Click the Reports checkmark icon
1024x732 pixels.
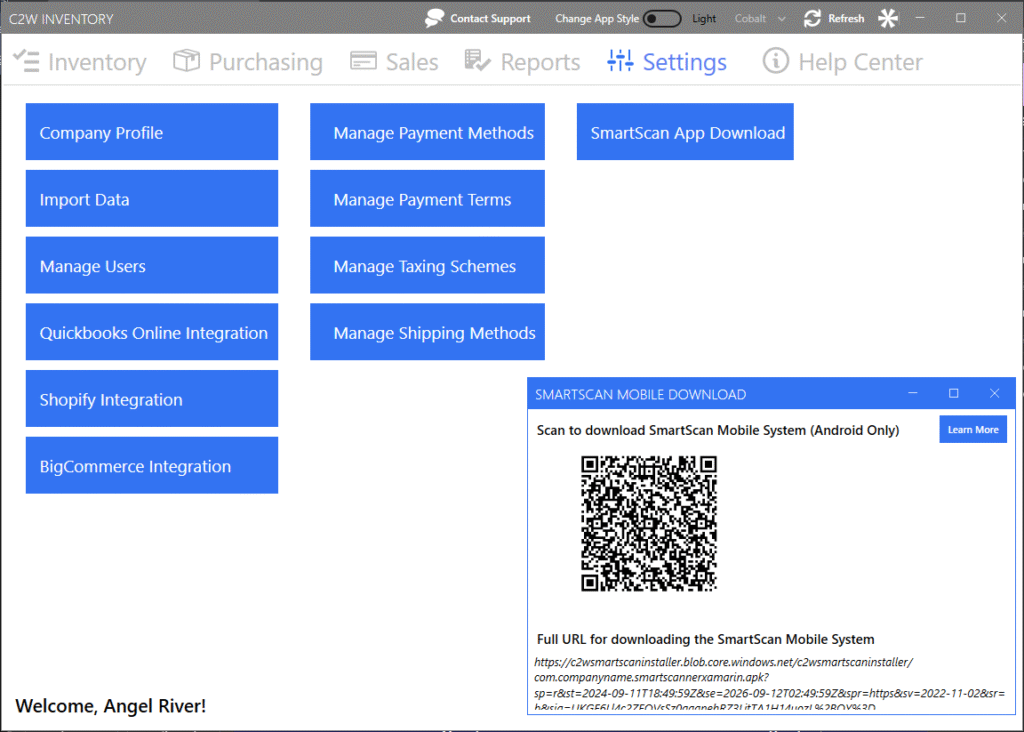coord(478,61)
